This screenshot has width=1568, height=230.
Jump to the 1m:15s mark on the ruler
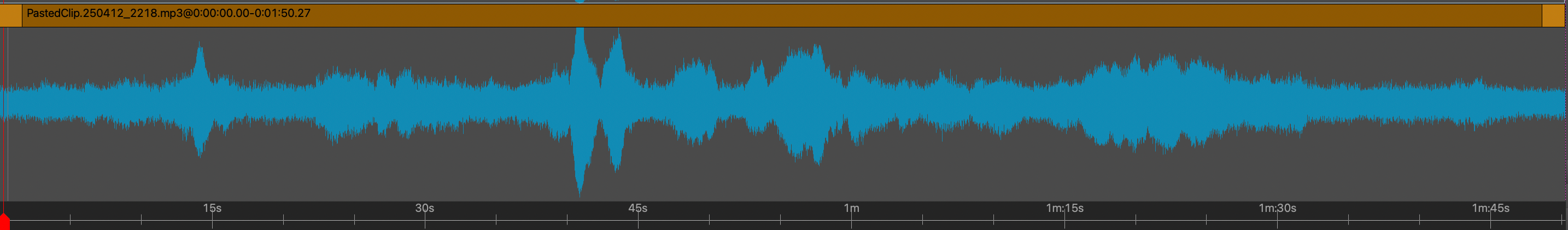pyautogui.click(x=1064, y=208)
